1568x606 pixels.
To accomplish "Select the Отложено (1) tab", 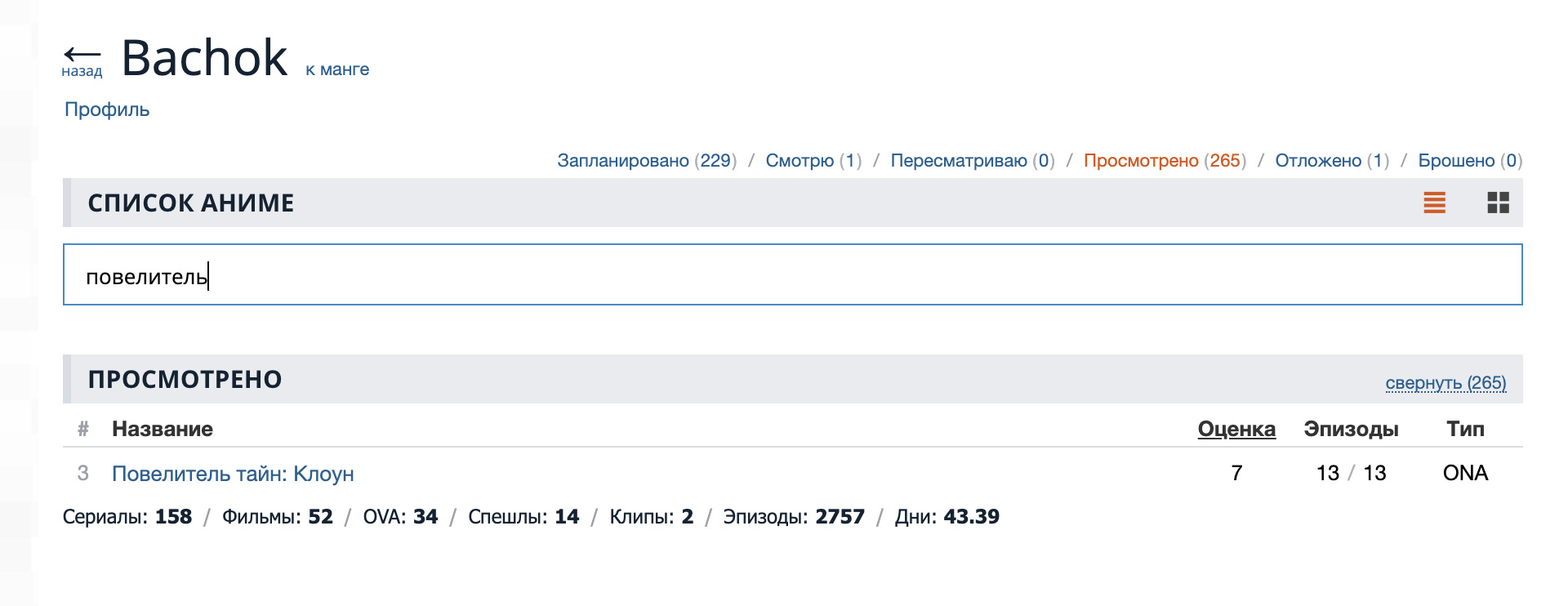I will coord(1331,160).
